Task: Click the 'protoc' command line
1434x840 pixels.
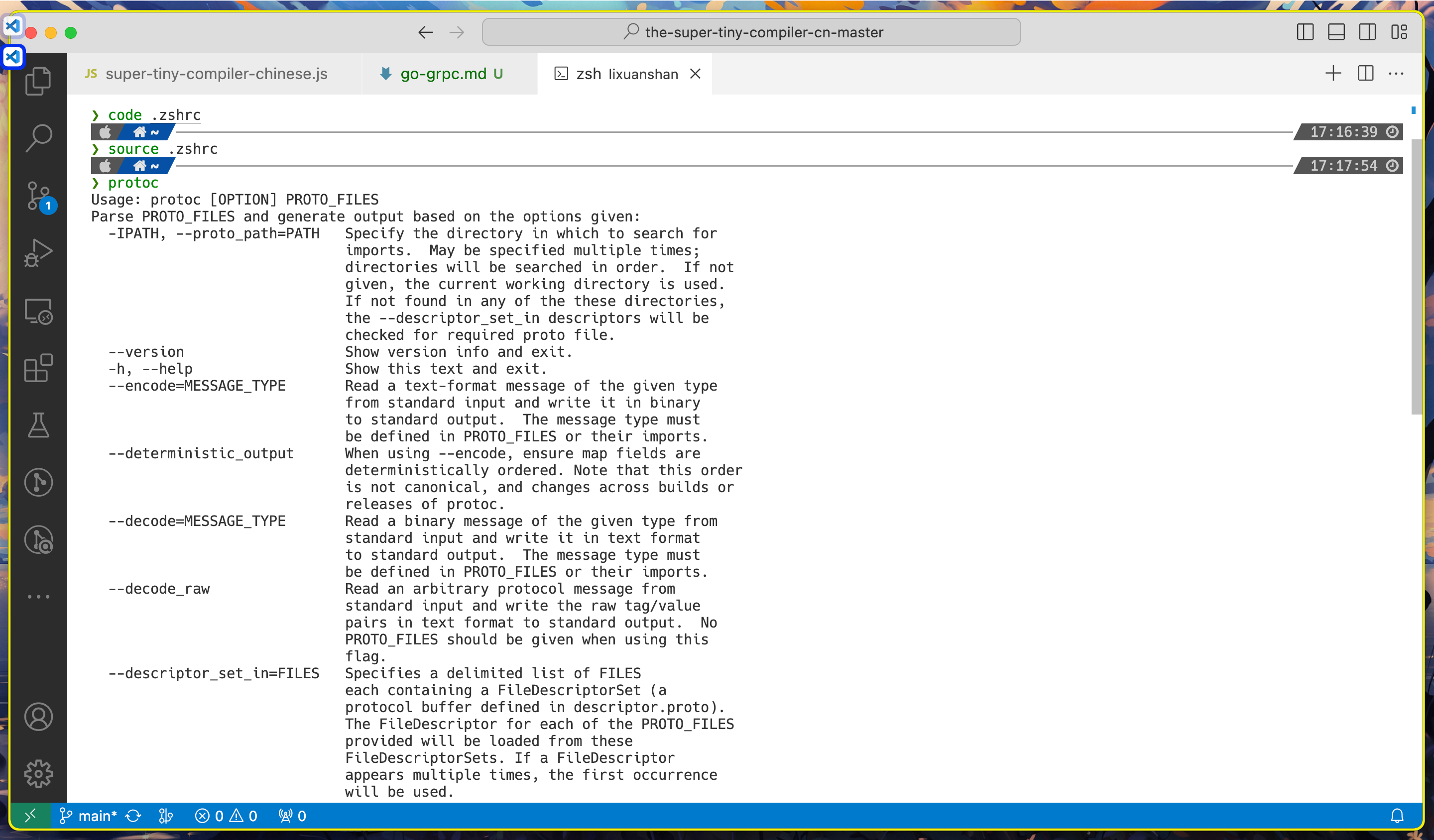Action: (x=133, y=183)
